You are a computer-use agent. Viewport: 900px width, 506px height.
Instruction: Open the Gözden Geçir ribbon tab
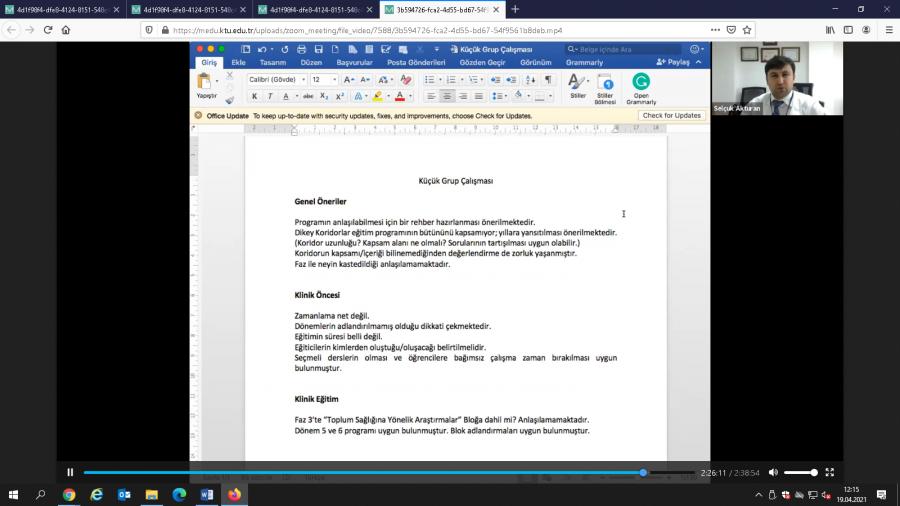pyautogui.click(x=489, y=62)
